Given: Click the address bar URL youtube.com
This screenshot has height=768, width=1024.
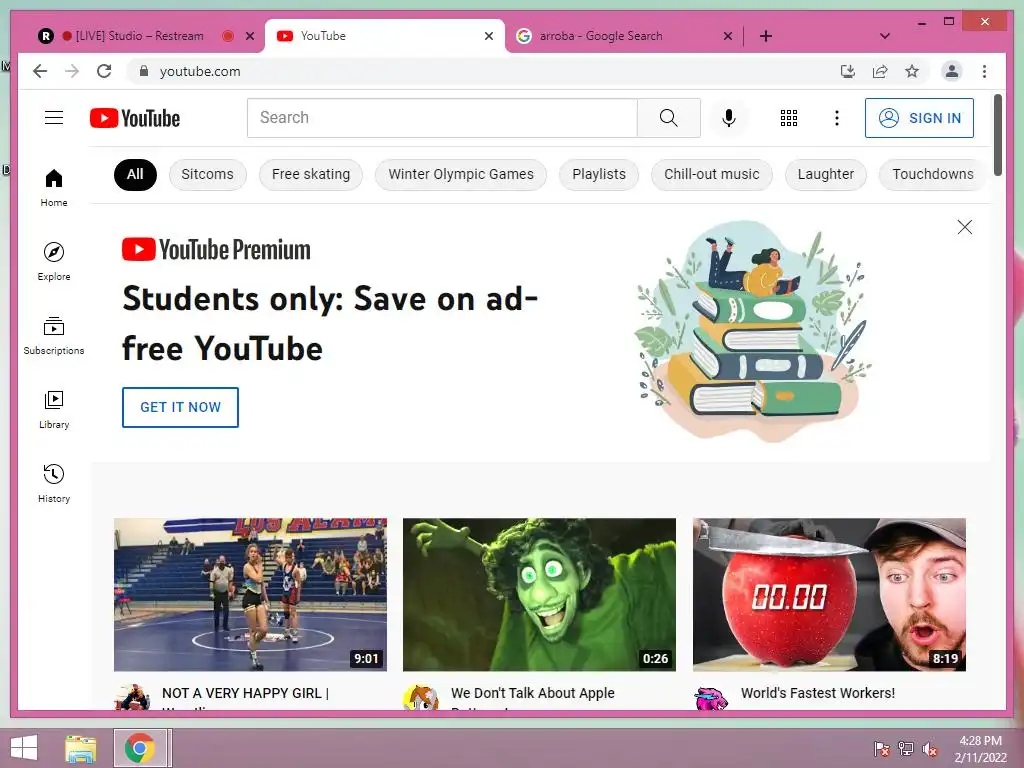Looking at the screenshot, I should coord(200,71).
